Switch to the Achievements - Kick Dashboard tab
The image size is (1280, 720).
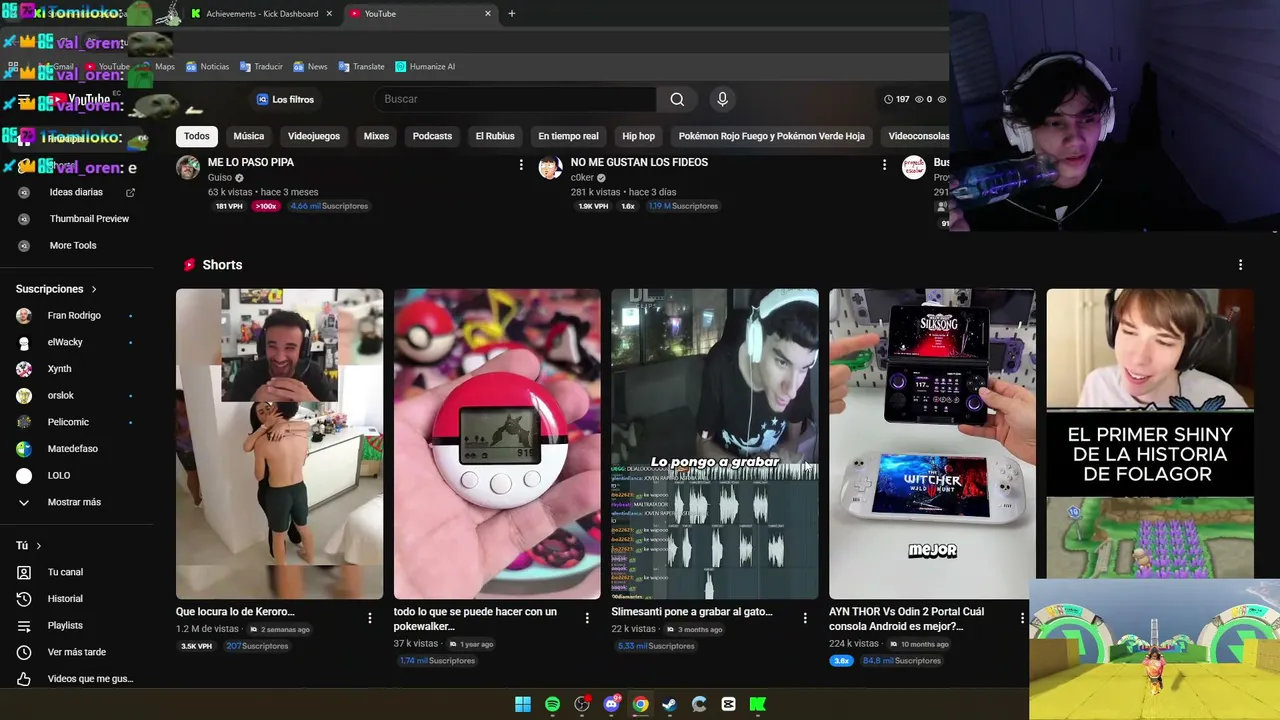point(261,14)
